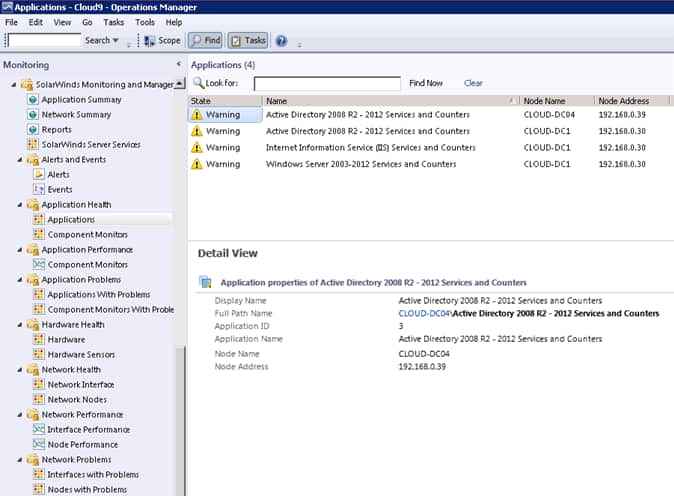
Task: Follow the CLOUD-DC04 full path link
Action: click(424, 313)
